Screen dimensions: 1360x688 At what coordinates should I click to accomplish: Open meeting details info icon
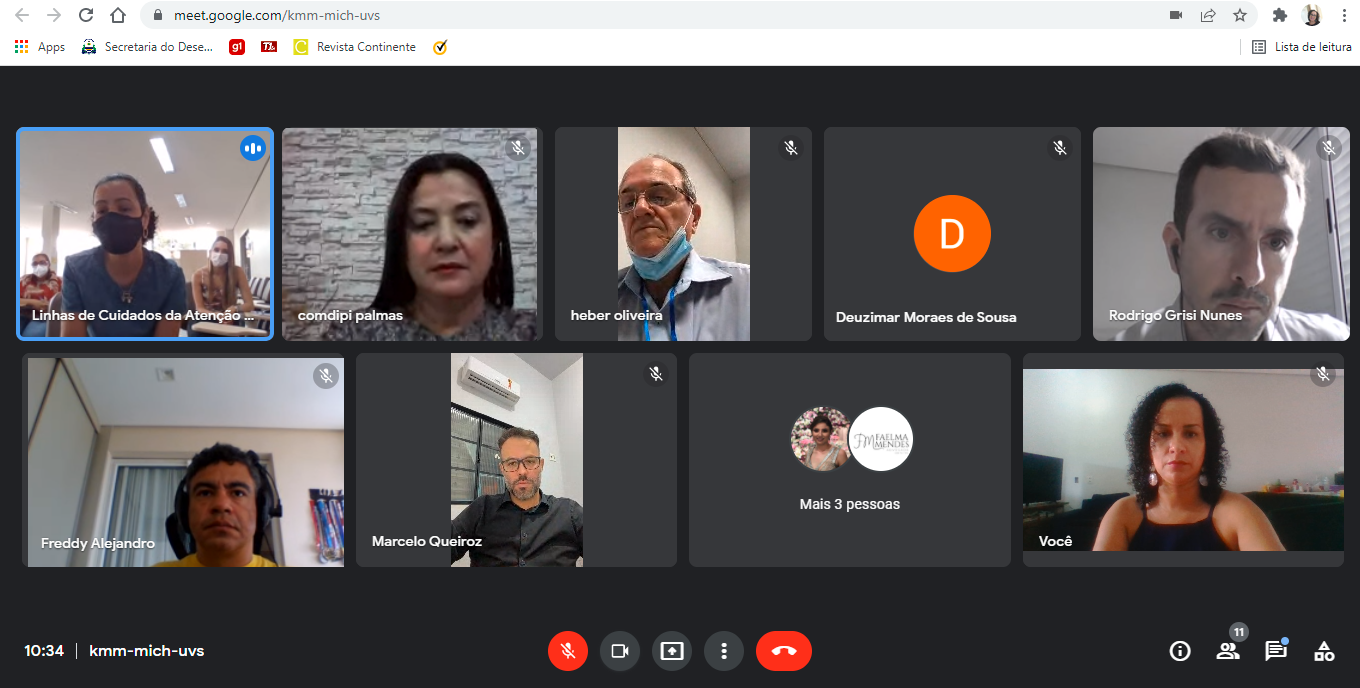tap(1180, 651)
